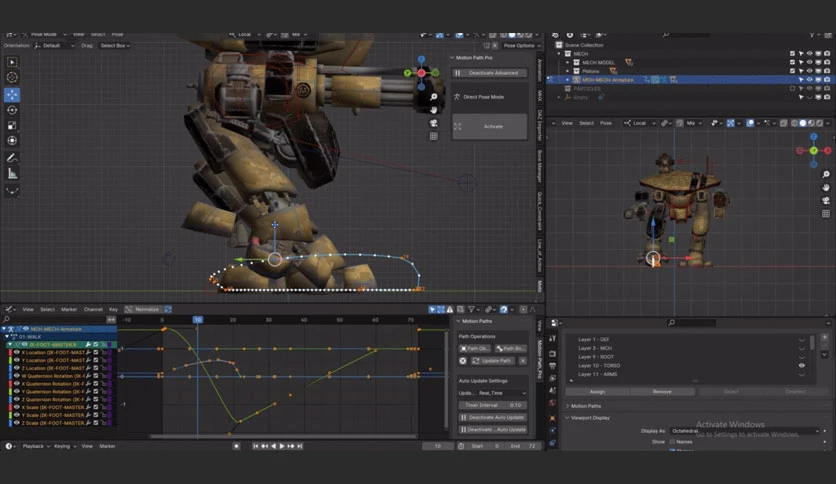Toggle render camera icon for MCH-MECH-Armature
This screenshot has width=836, height=484.
coord(827,80)
